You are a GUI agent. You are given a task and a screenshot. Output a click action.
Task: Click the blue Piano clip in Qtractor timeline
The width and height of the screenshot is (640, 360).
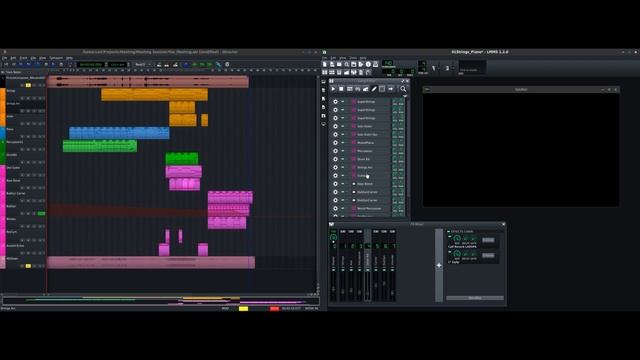119,133
